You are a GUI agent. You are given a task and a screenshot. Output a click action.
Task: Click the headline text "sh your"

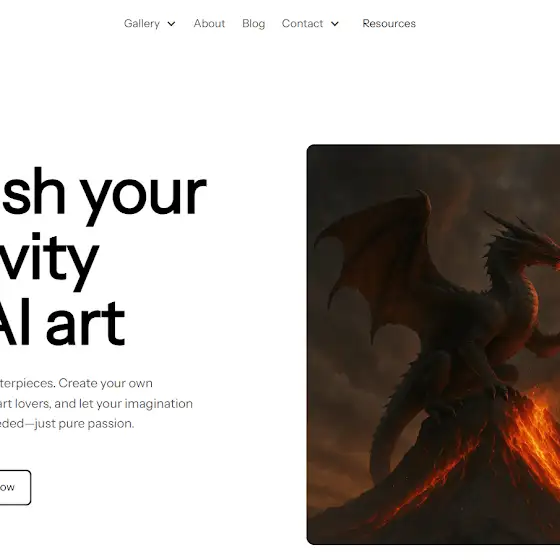[x=104, y=196]
